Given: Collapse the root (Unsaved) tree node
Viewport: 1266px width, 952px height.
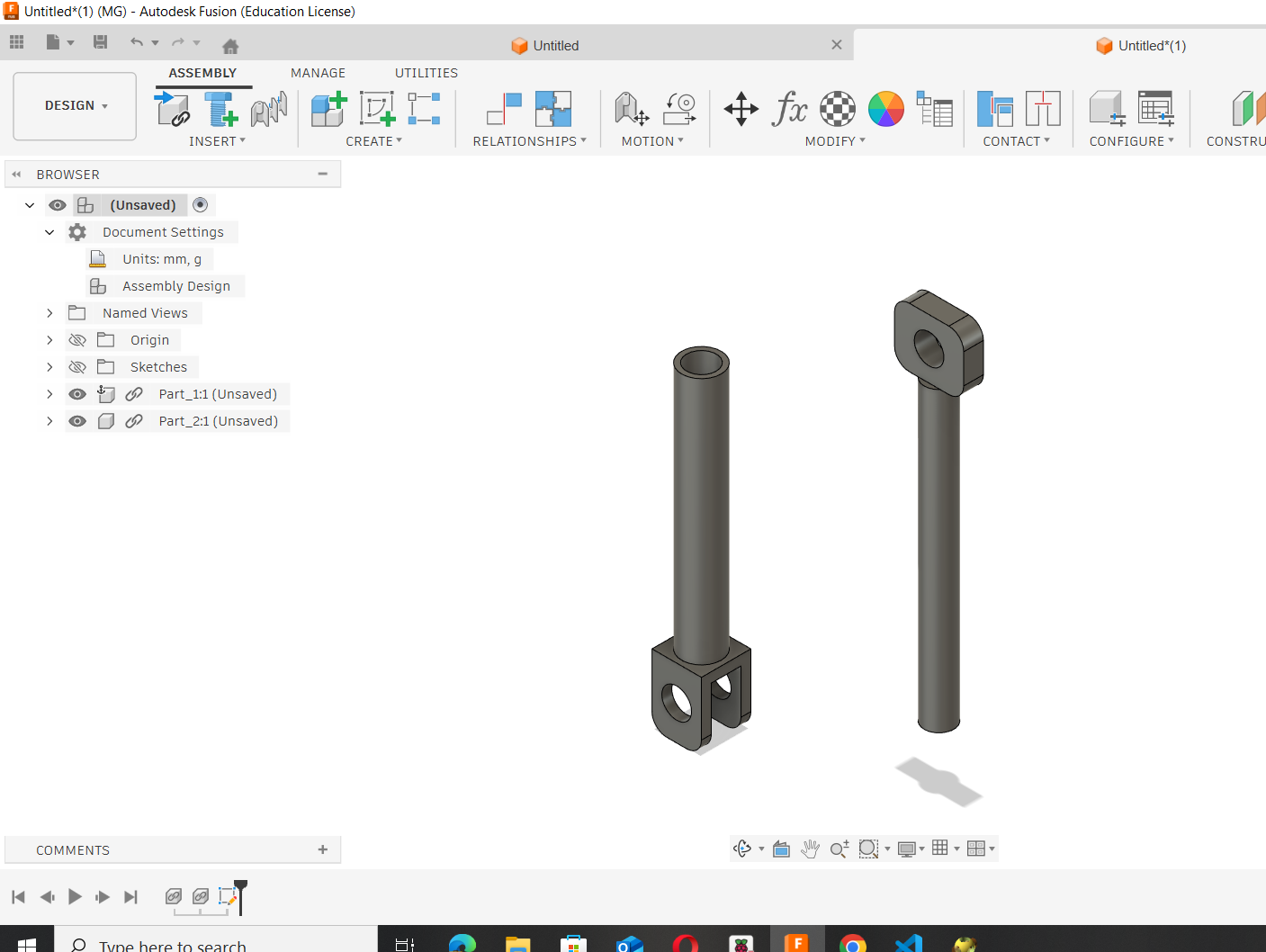Looking at the screenshot, I should coord(30,205).
